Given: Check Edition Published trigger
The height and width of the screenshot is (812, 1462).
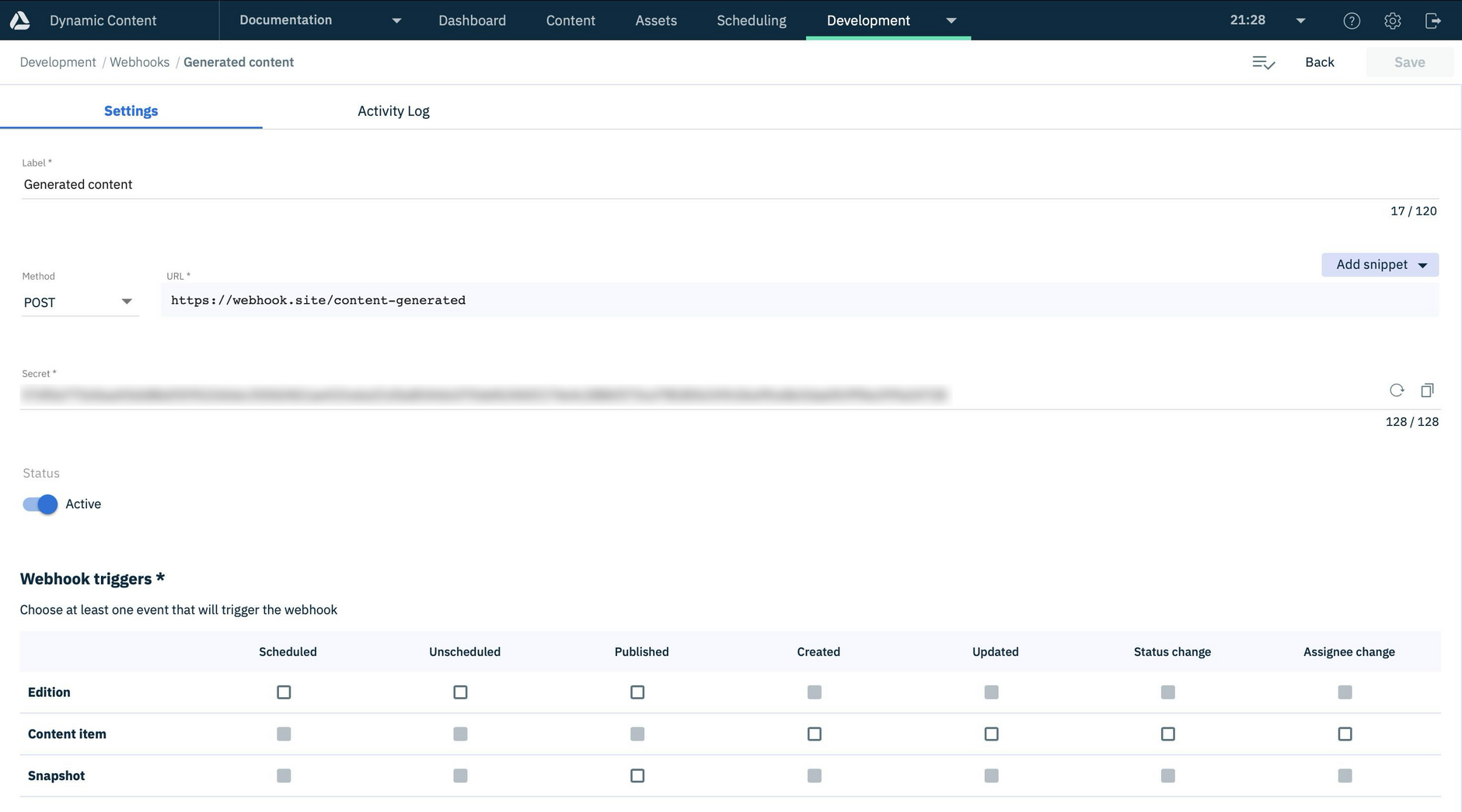Looking at the screenshot, I should point(637,692).
